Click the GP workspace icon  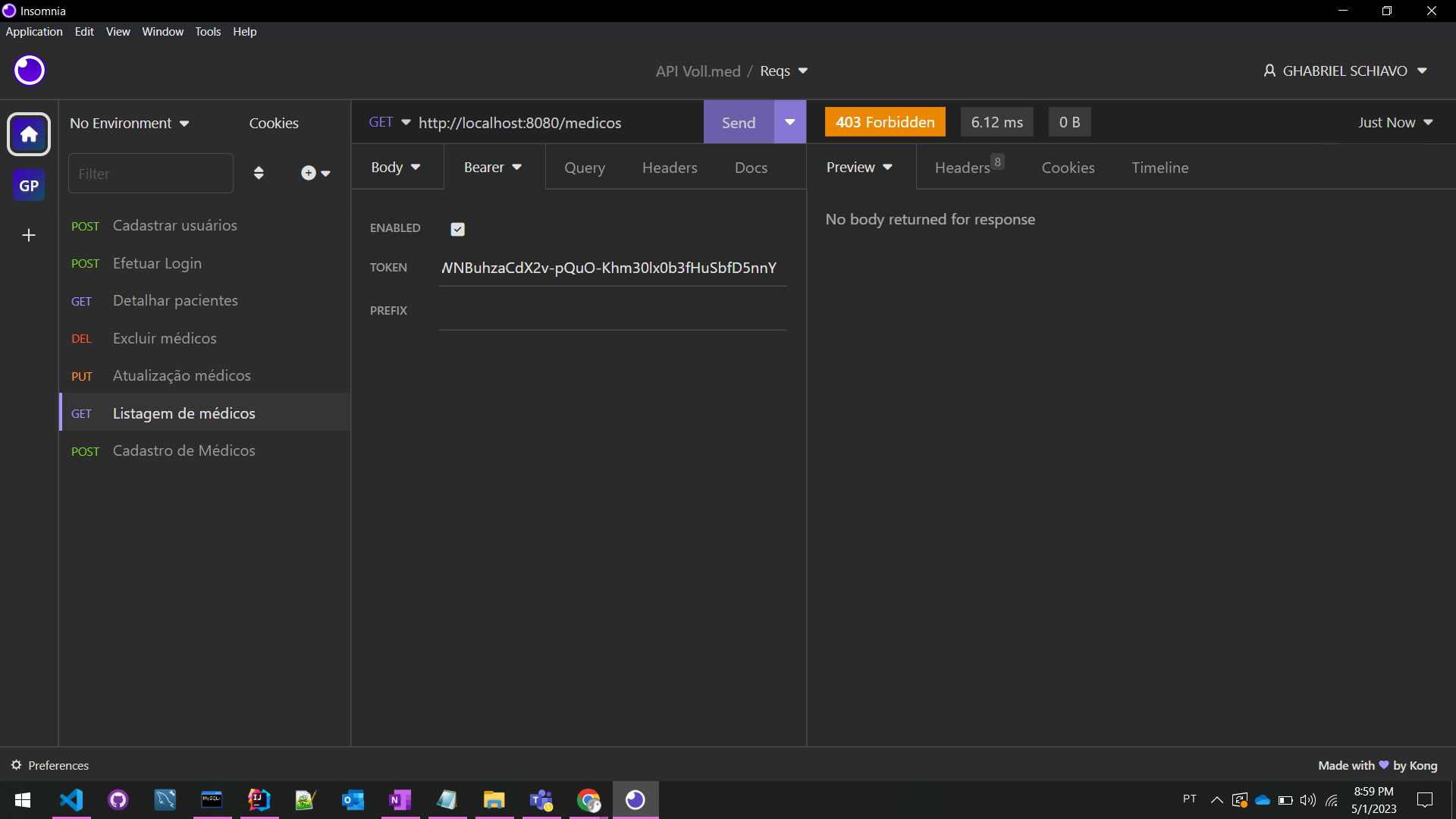28,185
